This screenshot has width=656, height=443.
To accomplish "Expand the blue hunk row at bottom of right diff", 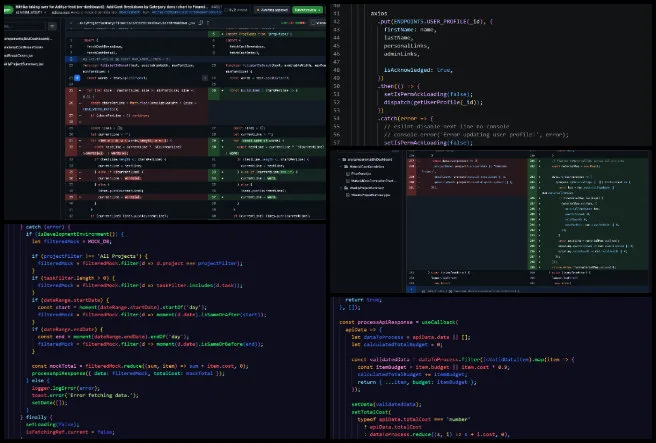I will click(412, 290).
